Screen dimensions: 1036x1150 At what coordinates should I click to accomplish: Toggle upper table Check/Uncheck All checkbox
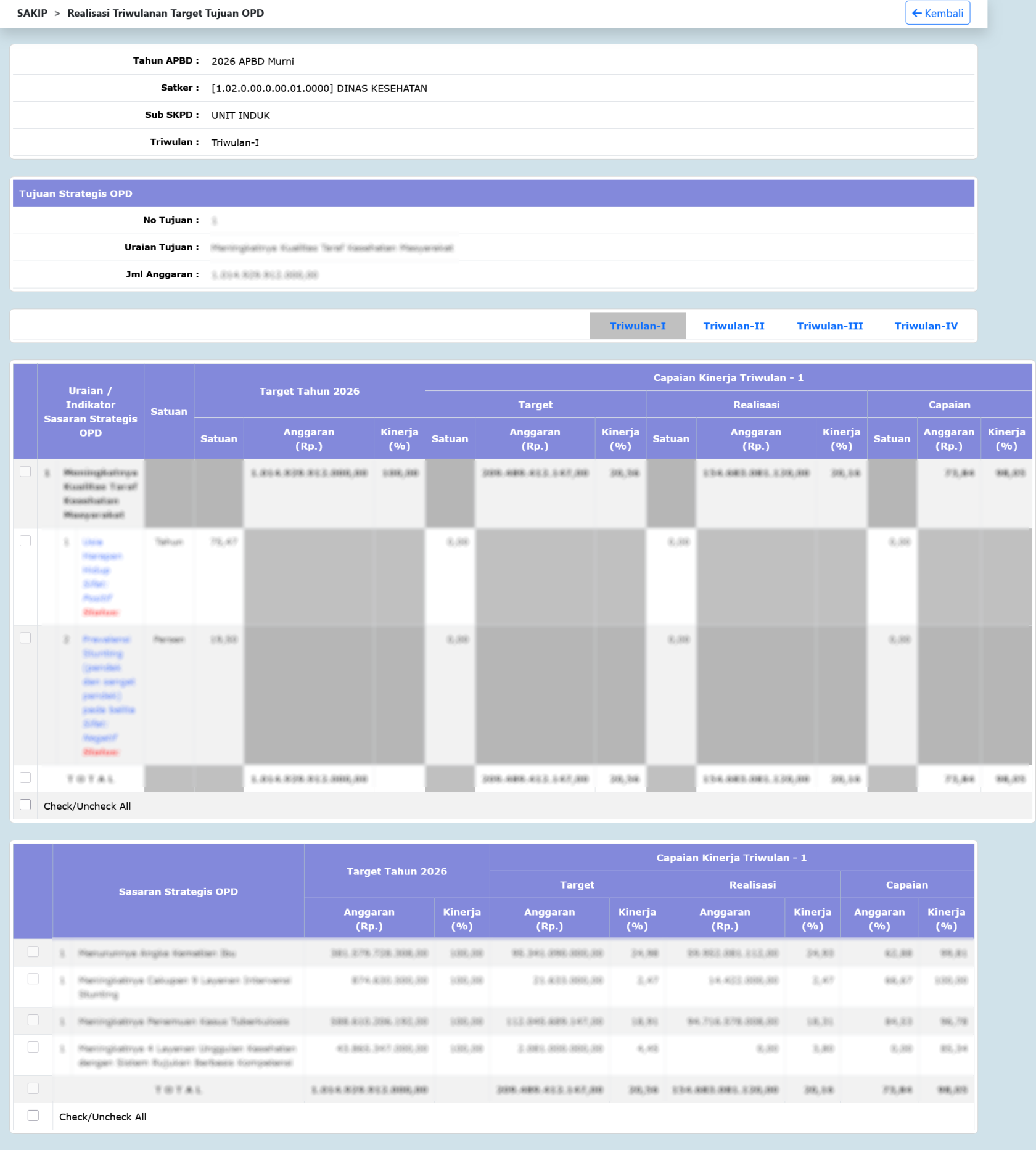25,805
